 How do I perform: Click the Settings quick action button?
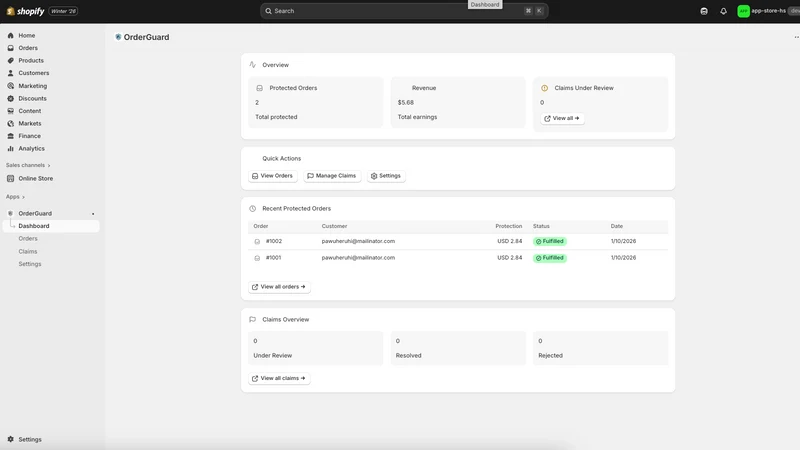click(x=386, y=176)
